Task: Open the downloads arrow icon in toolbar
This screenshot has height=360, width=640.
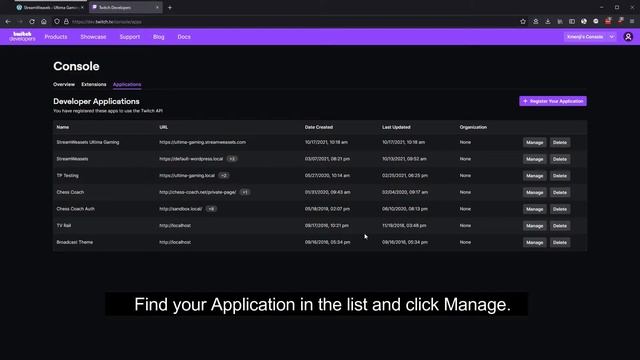Action: [548, 21]
